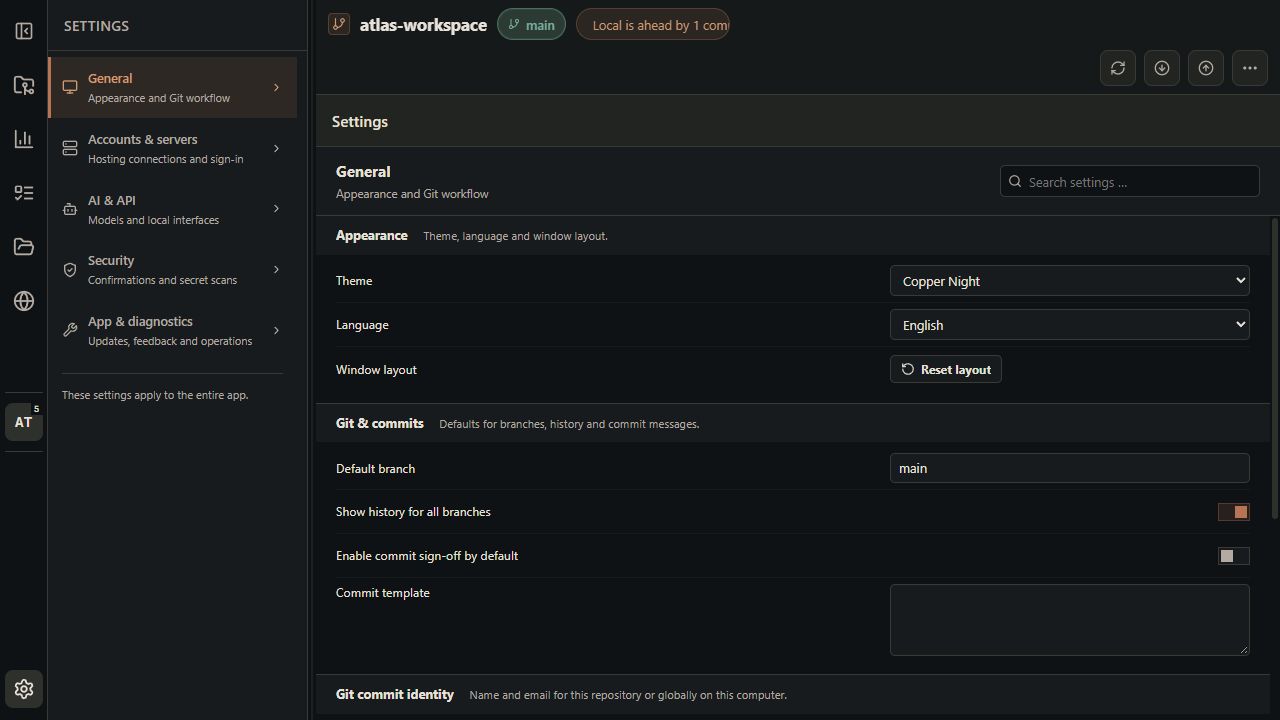Screen dimensions: 1280x720
Task: Expand General chevron in settings list
Action: [277, 88]
